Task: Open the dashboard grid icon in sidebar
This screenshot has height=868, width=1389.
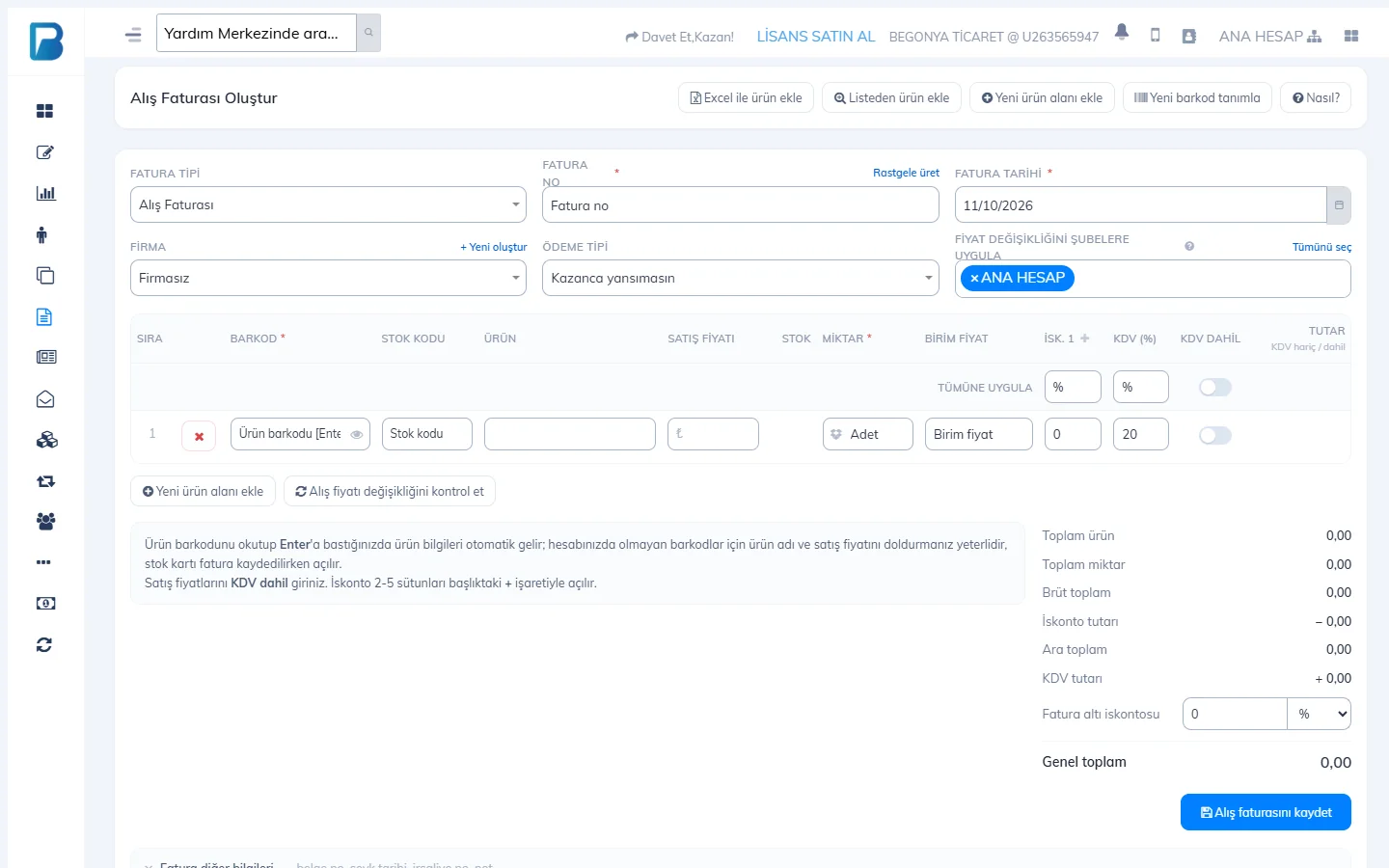Action: (44, 111)
